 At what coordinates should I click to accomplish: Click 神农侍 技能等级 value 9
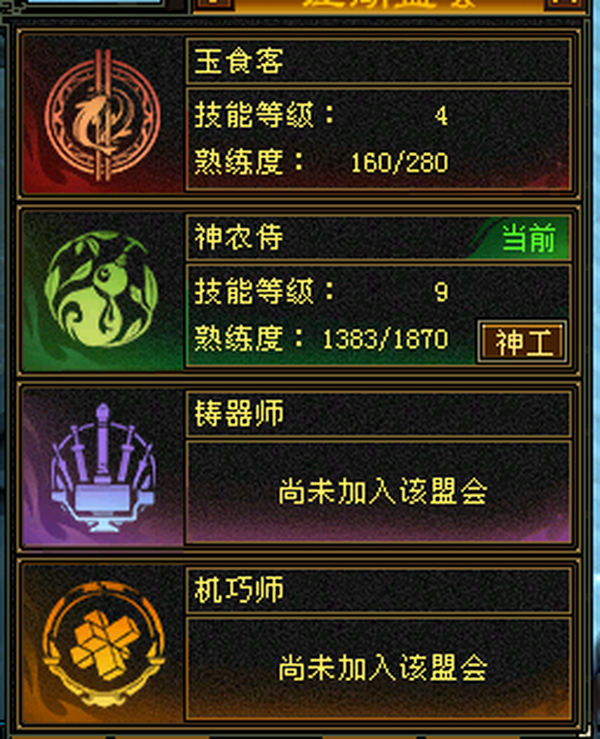point(441,292)
